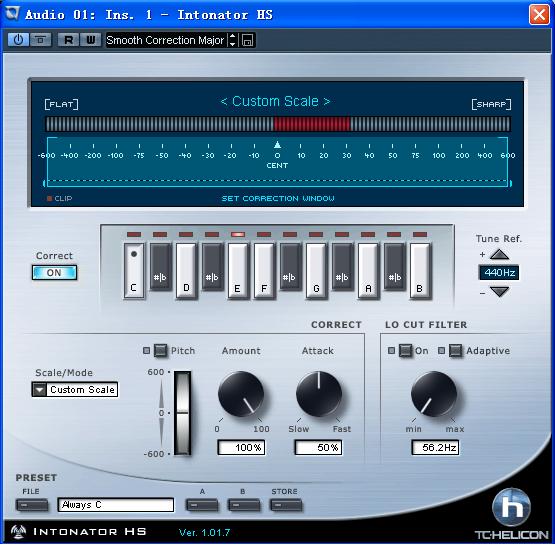Click the Attack knob
This screenshot has height=545, width=555.
coord(319,394)
